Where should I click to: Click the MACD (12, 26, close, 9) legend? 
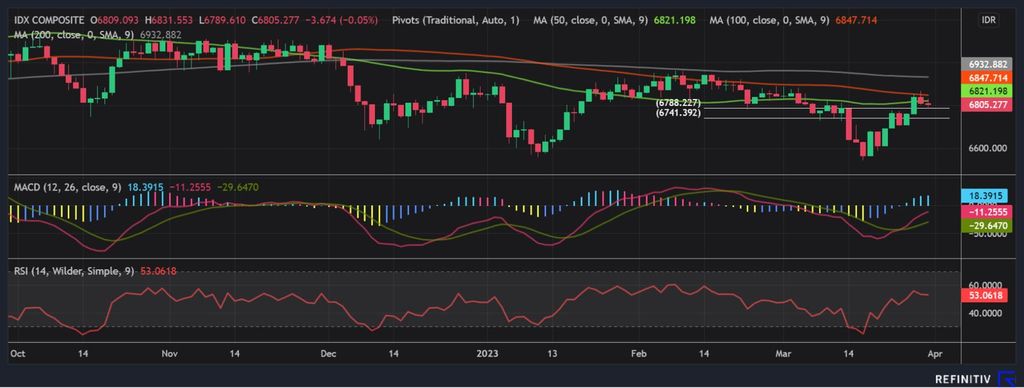(68, 187)
